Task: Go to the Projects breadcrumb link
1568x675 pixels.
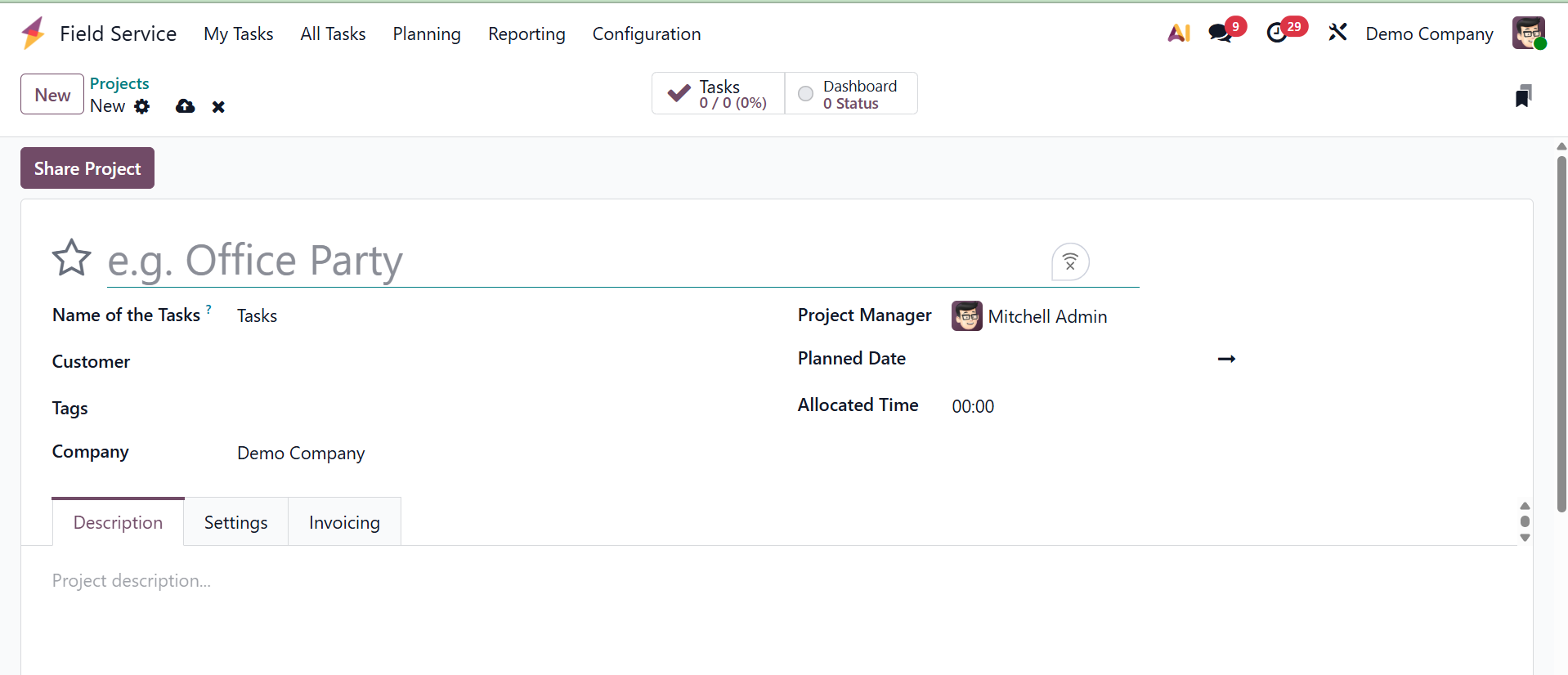Action: (119, 83)
